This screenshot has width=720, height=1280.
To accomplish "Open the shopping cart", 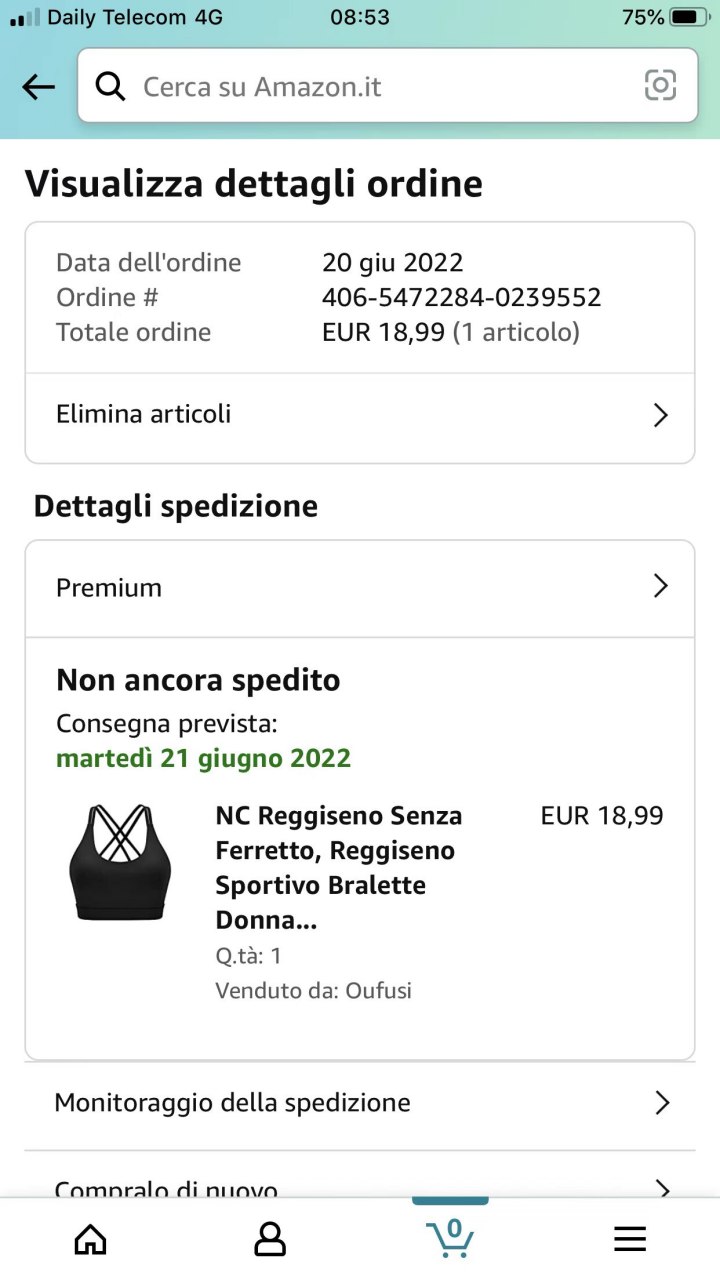I will 450,1238.
